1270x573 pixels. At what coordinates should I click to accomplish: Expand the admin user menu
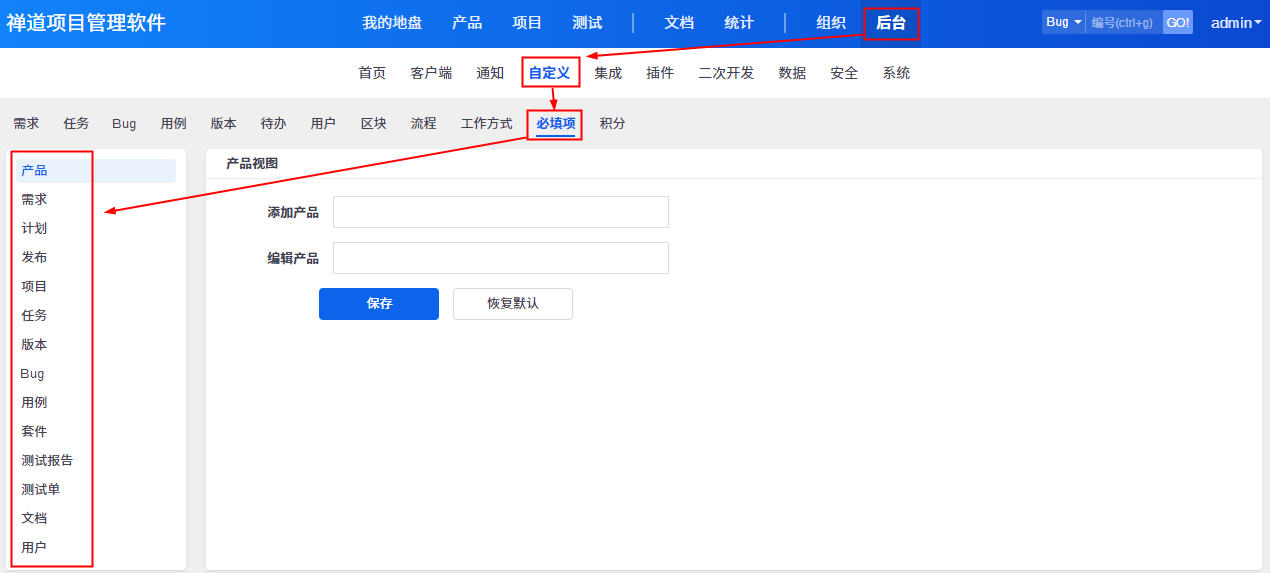click(x=1235, y=22)
